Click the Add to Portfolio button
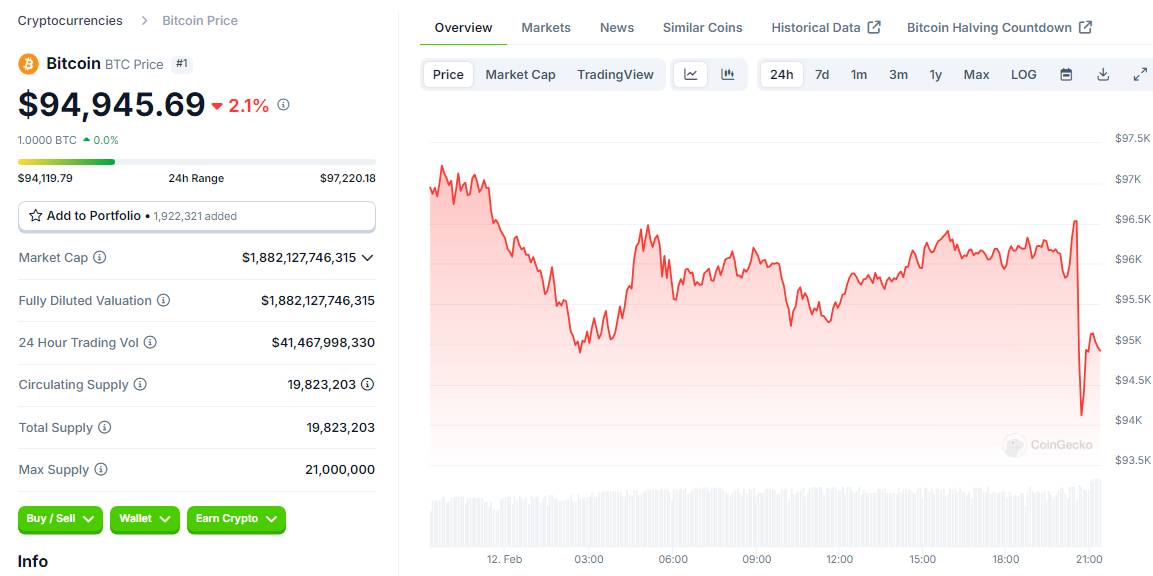Viewport: 1153px width, 576px height. (x=197, y=216)
